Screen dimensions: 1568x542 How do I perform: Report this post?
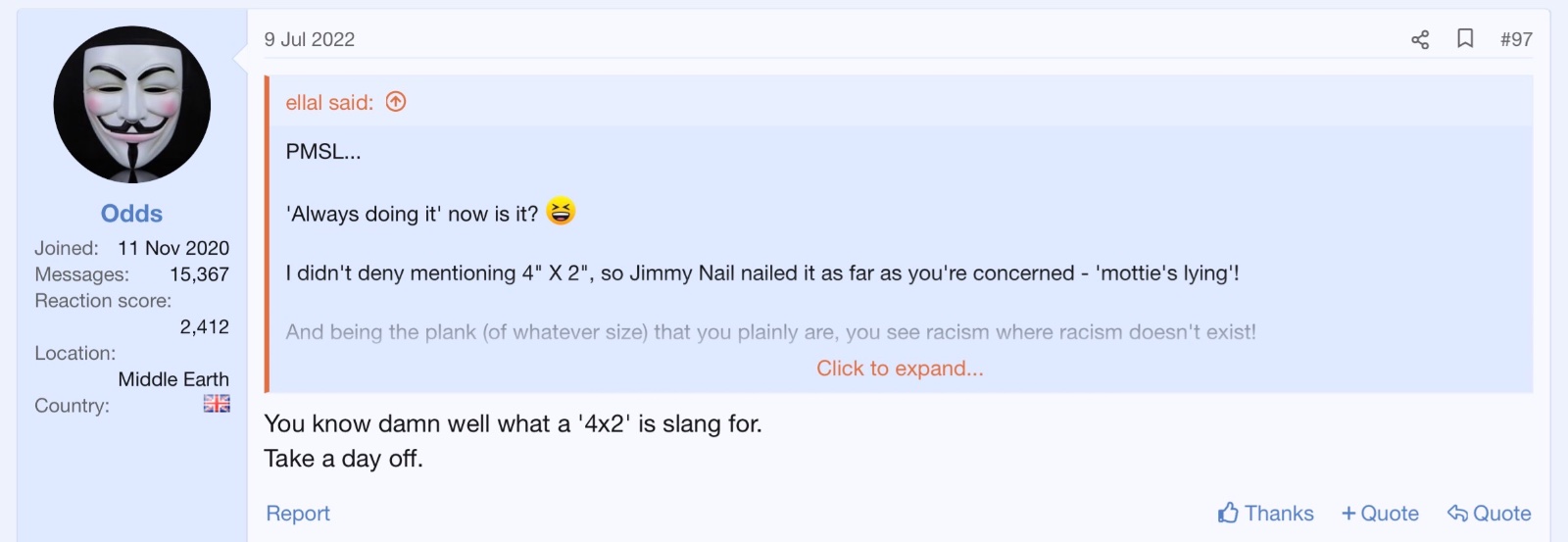[298, 514]
